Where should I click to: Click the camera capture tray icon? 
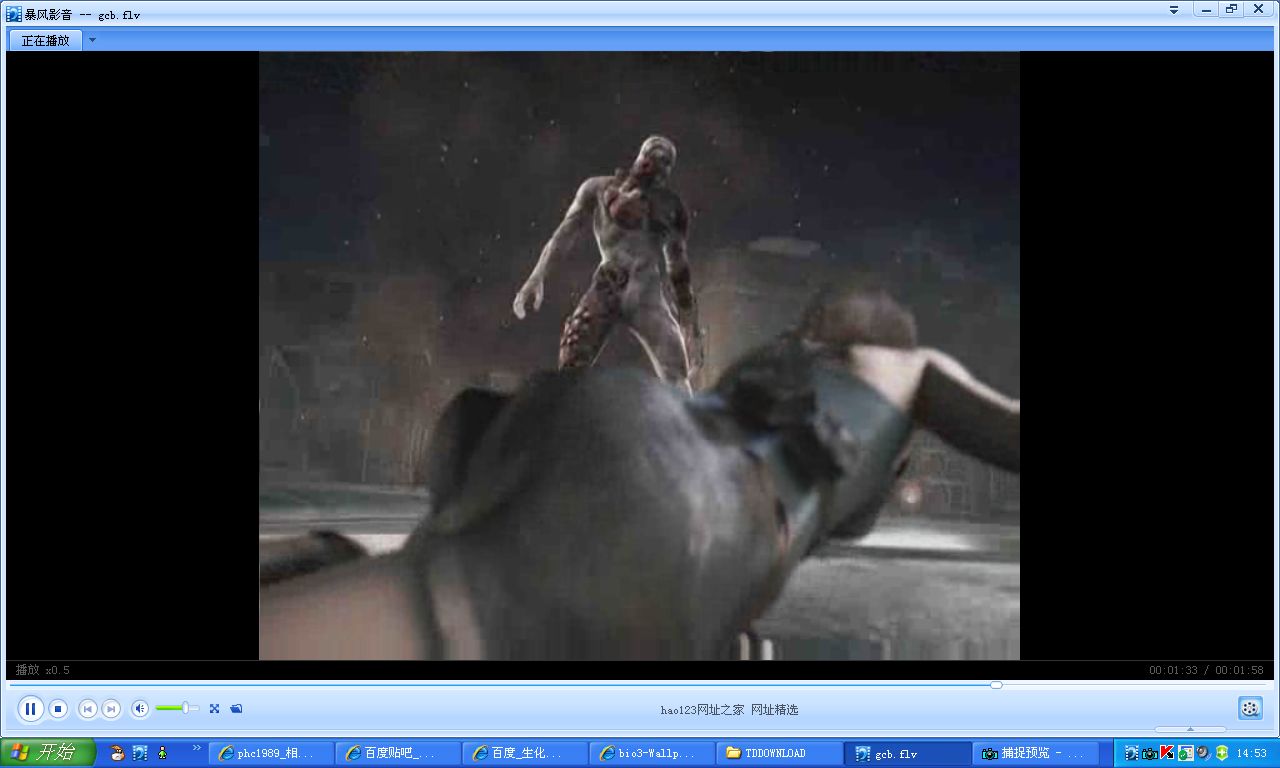pyautogui.click(x=1149, y=753)
